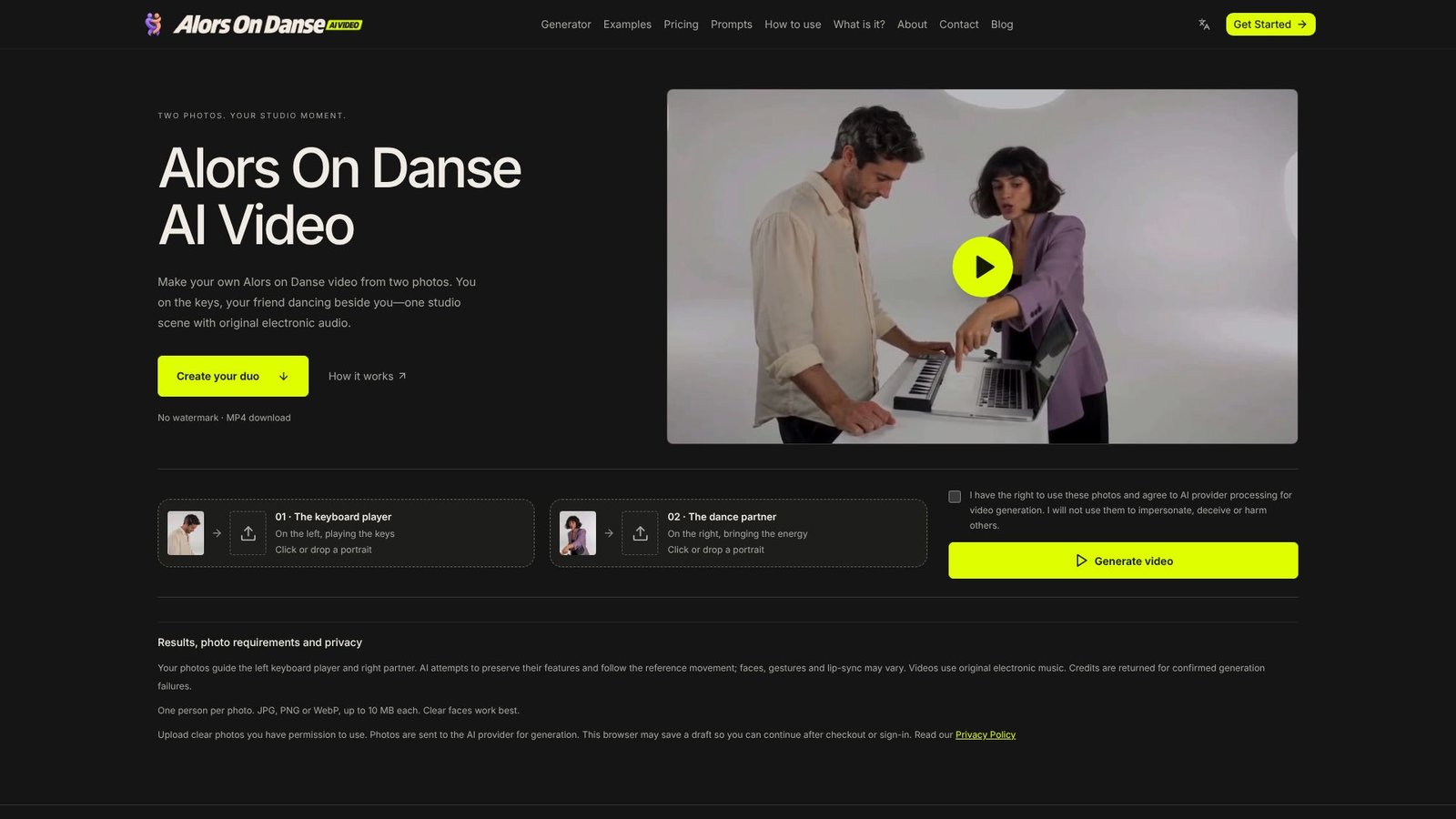Viewport: 1456px width, 819px height.
Task: Open the How to use page
Action: (793, 25)
